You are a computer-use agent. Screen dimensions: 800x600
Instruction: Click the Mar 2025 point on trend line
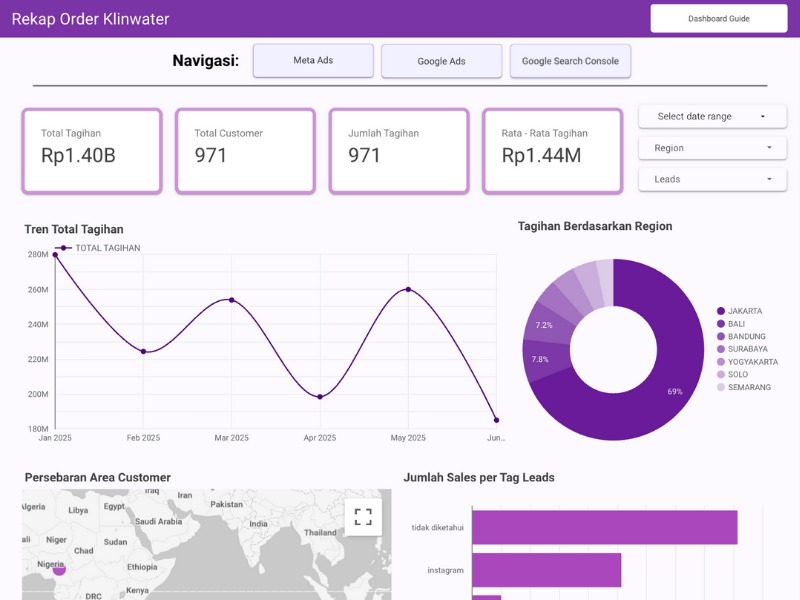232,300
